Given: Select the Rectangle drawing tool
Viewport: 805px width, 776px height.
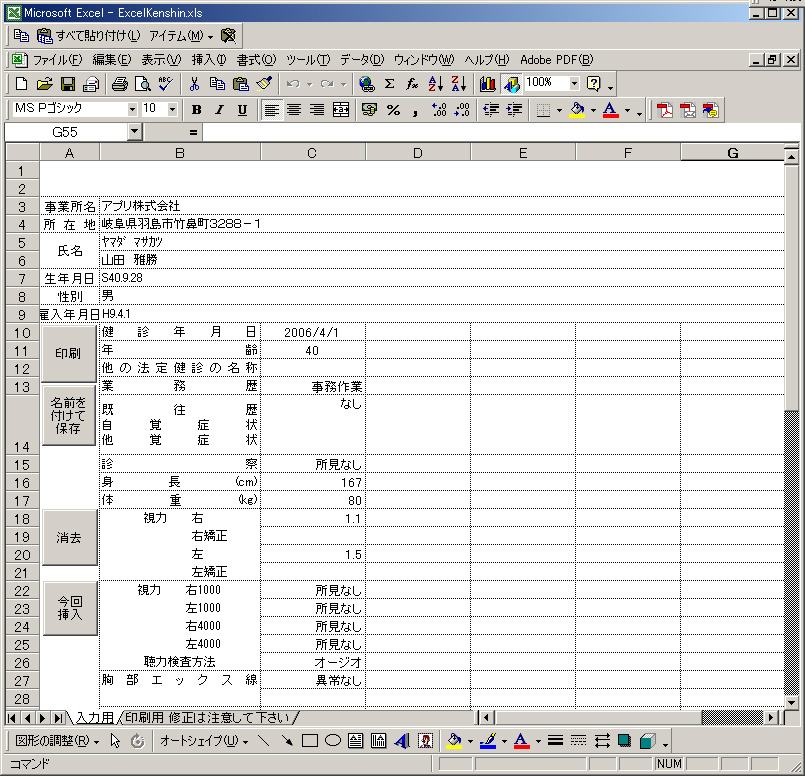Looking at the screenshot, I should (310, 741).
